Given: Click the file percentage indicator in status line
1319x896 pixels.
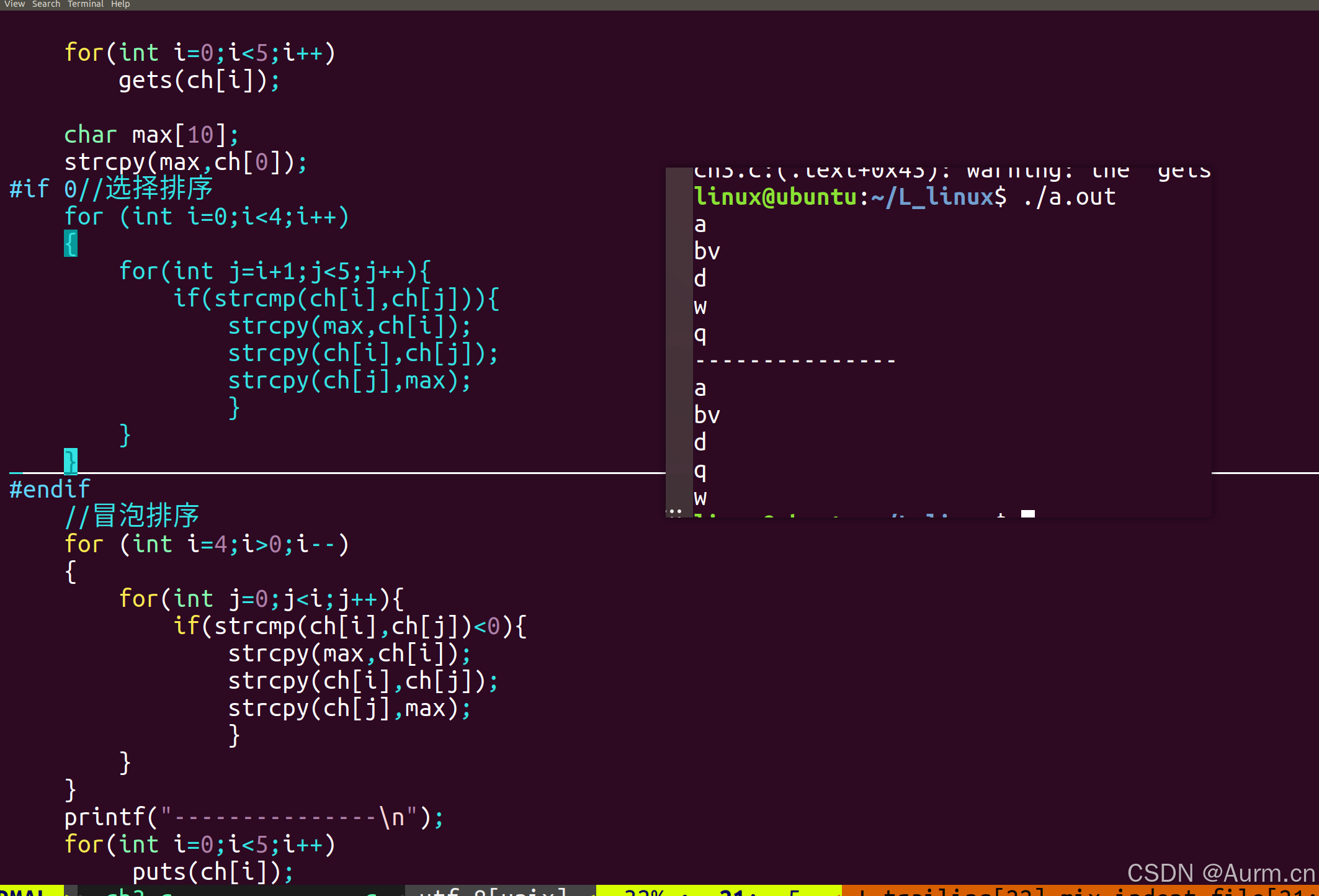Looking at the screenshot, I should point(644,891).
